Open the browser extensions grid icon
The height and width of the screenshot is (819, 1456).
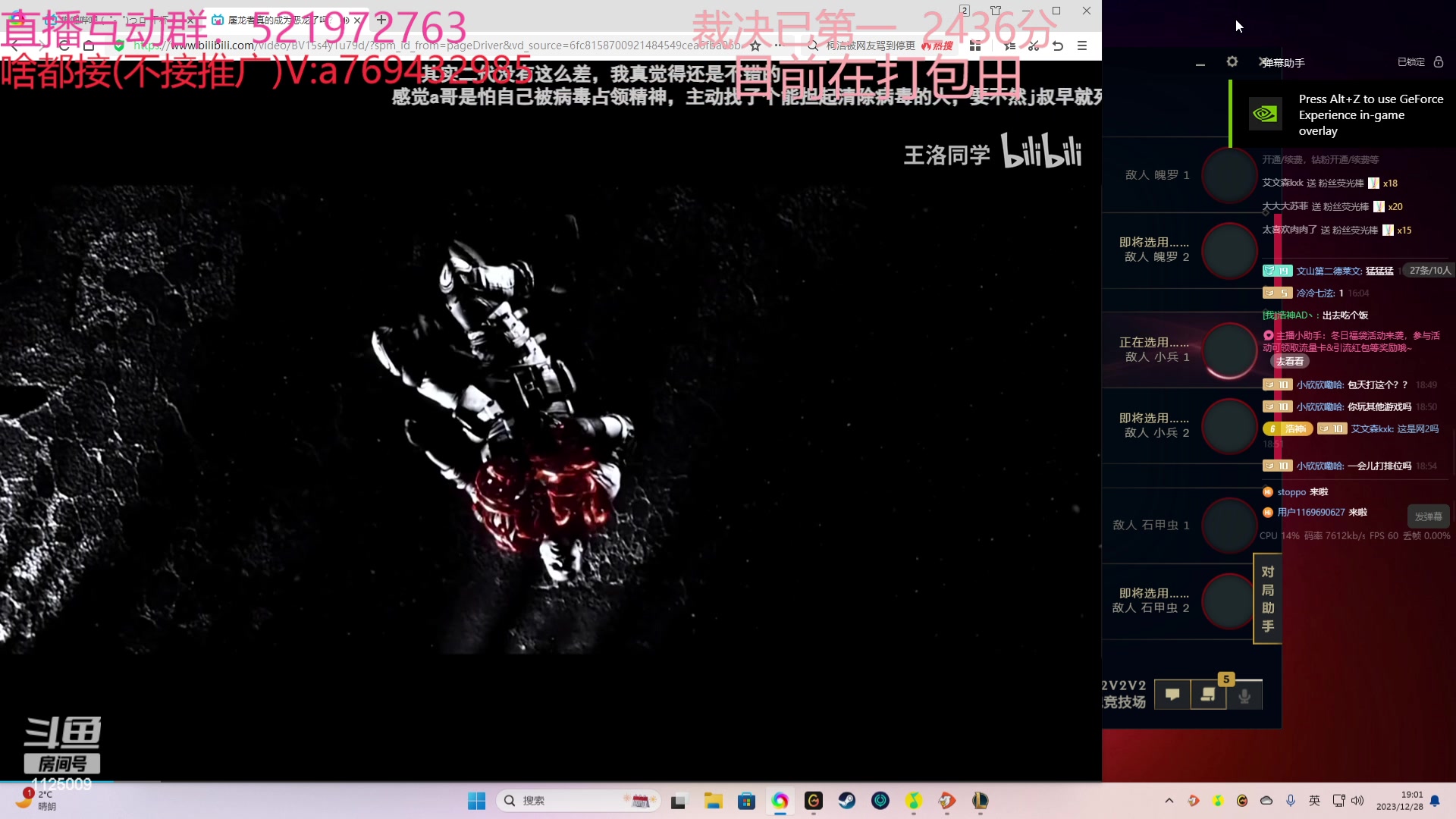(x=975, y=45)
